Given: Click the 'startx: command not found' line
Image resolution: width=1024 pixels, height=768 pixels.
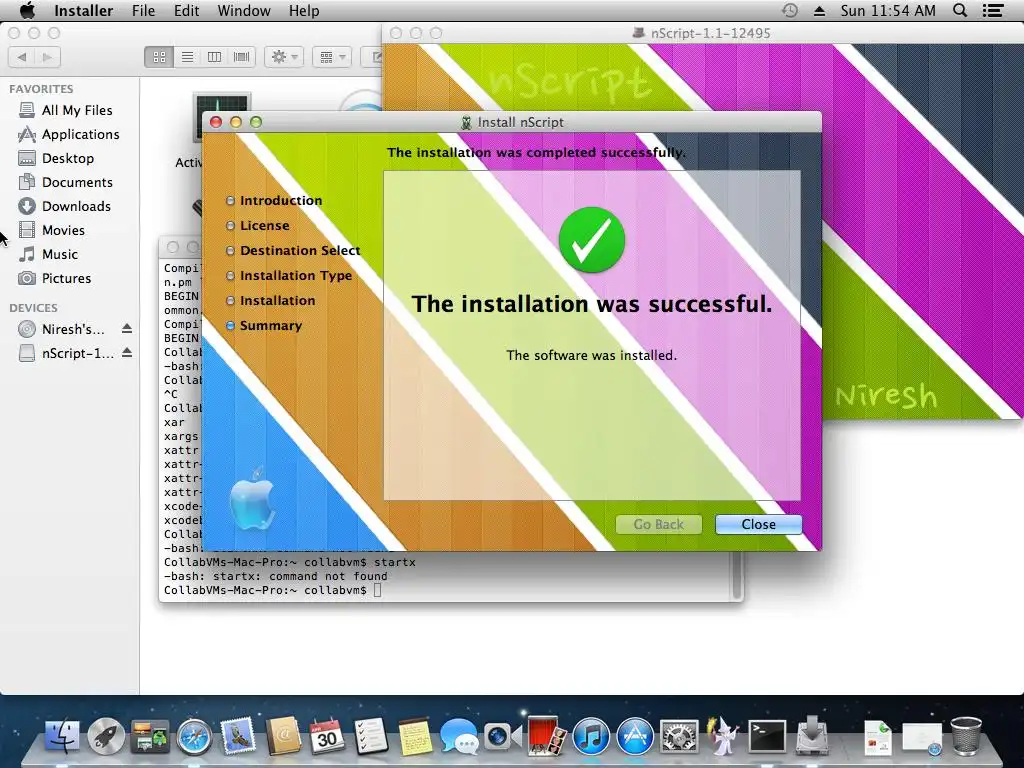Looking at the screenshot, I should pos(276,576).
